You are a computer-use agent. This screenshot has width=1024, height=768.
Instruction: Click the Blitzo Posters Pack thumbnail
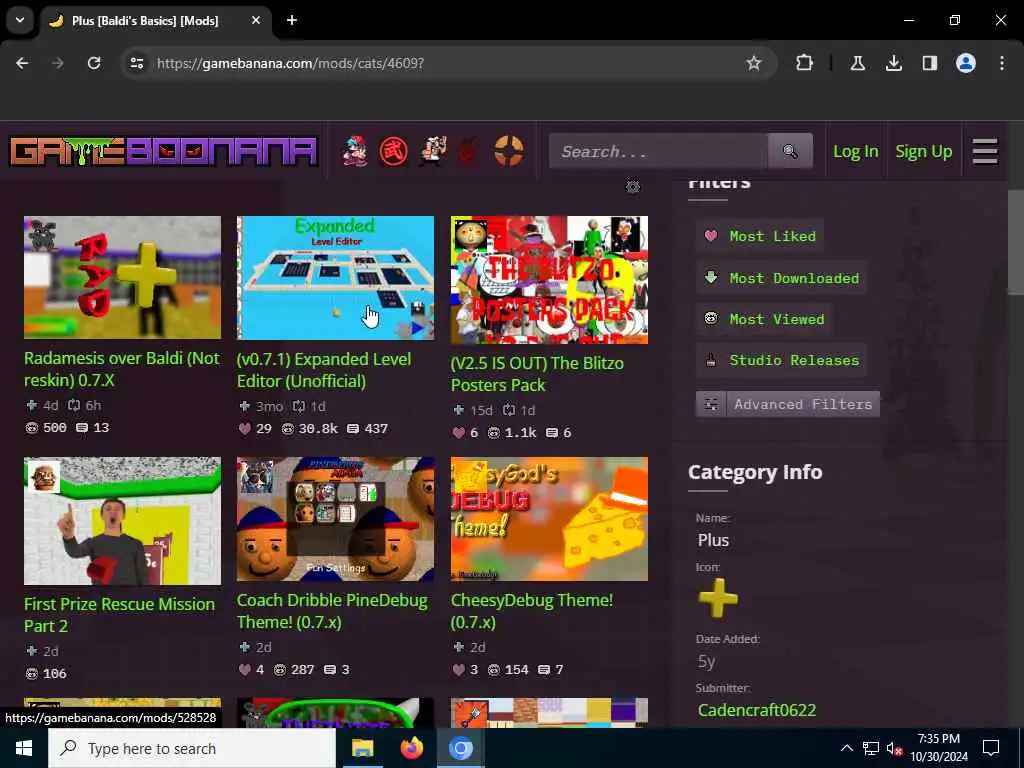tap(549, 280)
